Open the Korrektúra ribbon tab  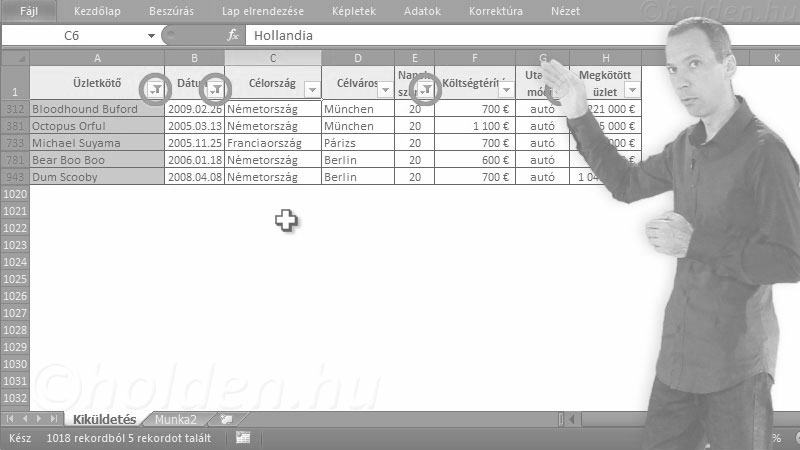[496, 11]
